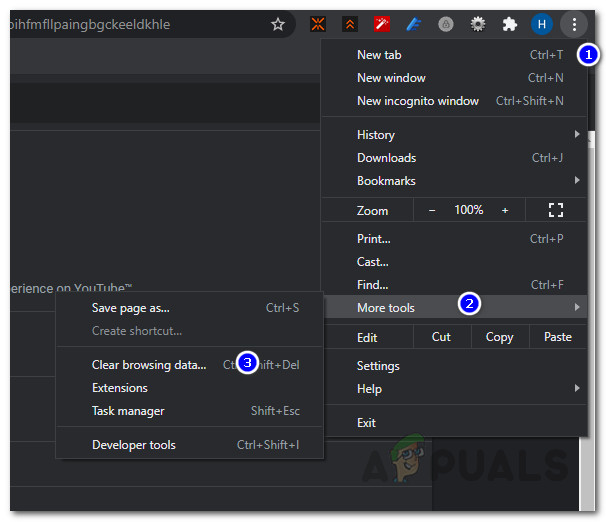Bookmark this page with the star icon

point(278,24)
